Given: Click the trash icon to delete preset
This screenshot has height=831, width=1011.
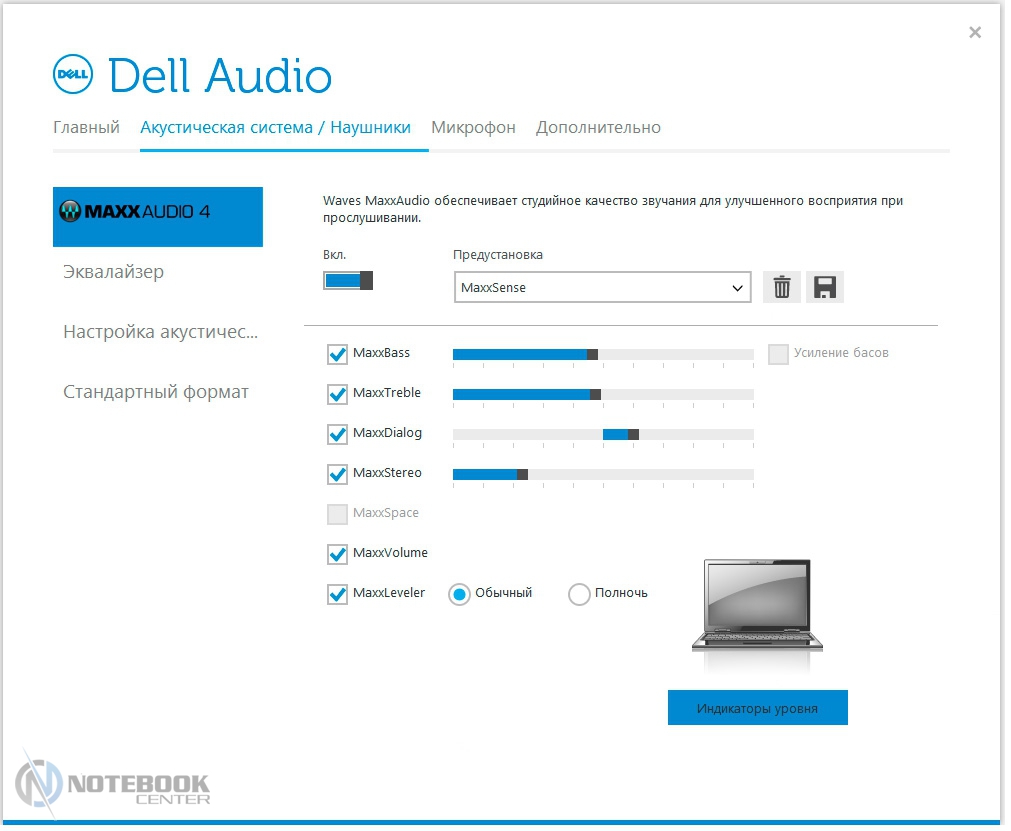Looking at the screenshot, I should coord(782,288).
